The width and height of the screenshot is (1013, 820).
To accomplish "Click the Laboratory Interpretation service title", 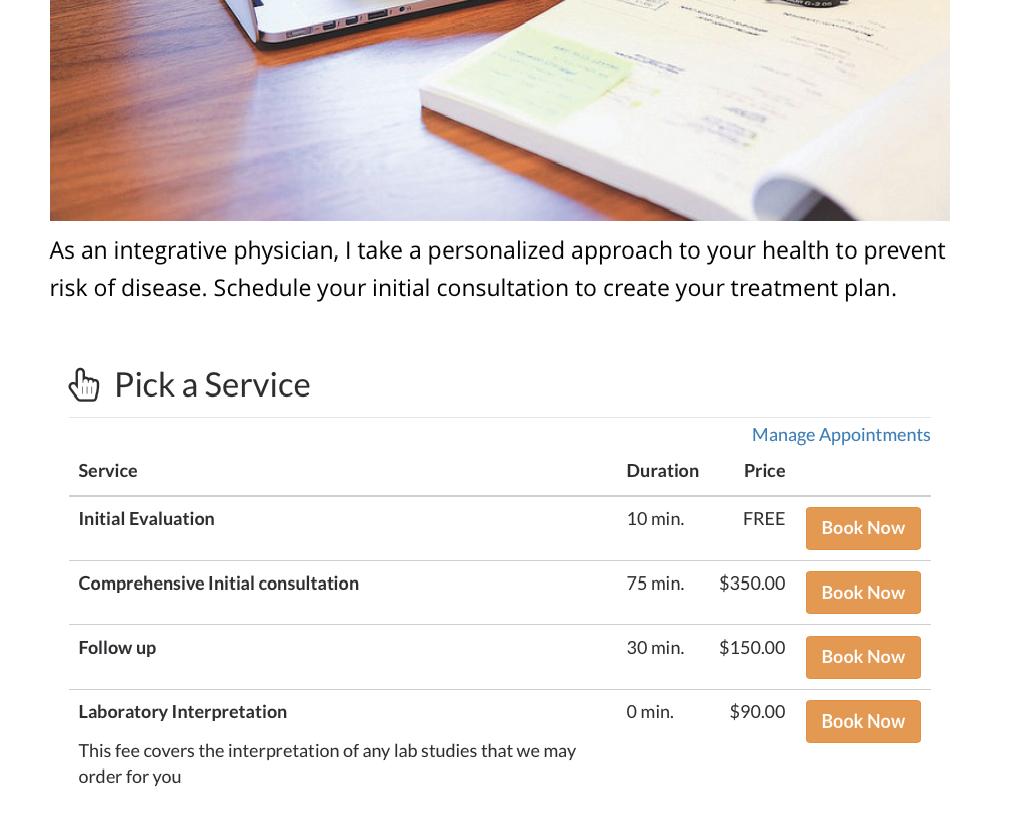I will coord(182,712).
